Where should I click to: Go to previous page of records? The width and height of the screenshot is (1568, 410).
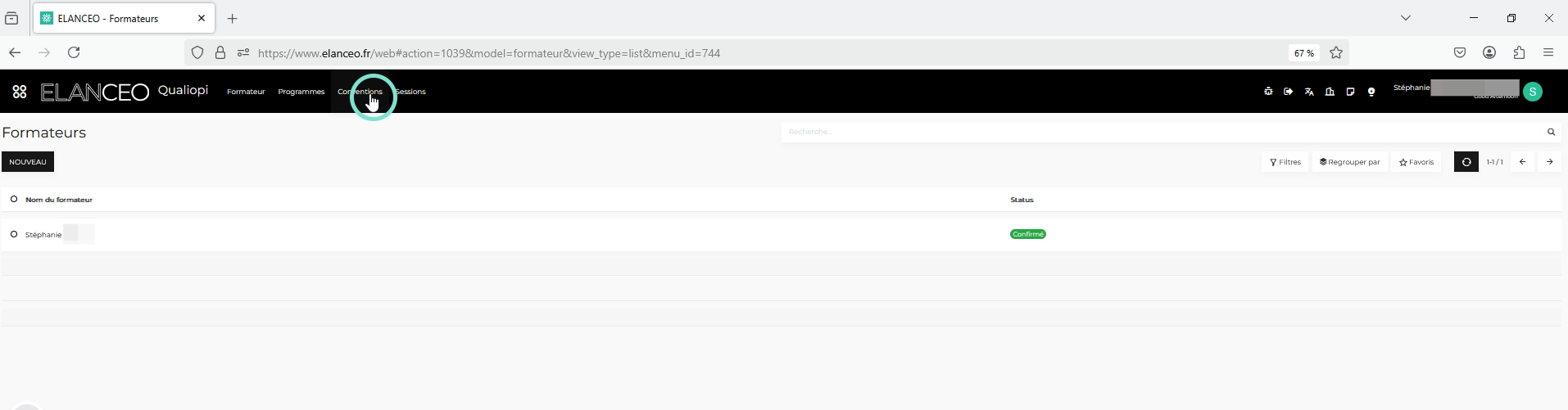click(1522, 162)
